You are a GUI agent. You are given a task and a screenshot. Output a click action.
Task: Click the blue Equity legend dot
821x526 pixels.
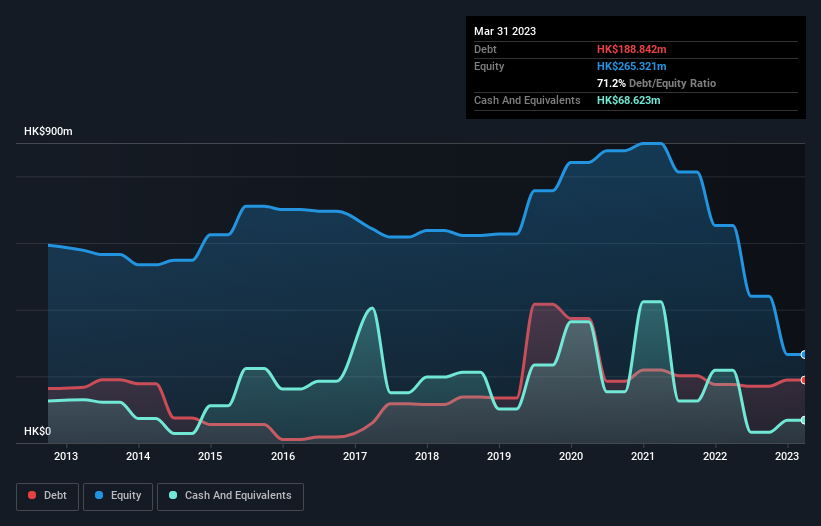99,495
